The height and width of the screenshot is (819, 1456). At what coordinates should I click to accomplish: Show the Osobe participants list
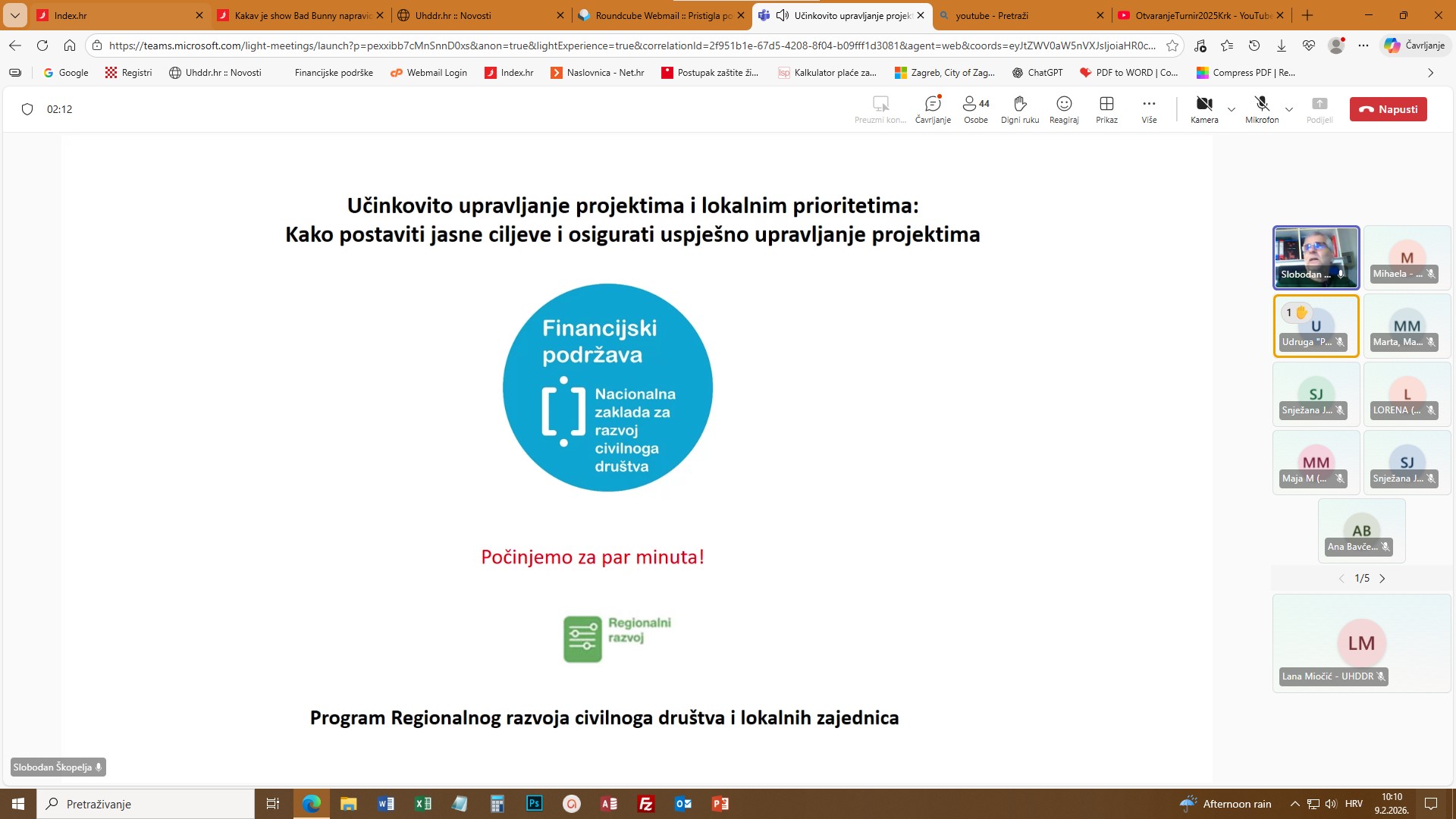[975, 108]
